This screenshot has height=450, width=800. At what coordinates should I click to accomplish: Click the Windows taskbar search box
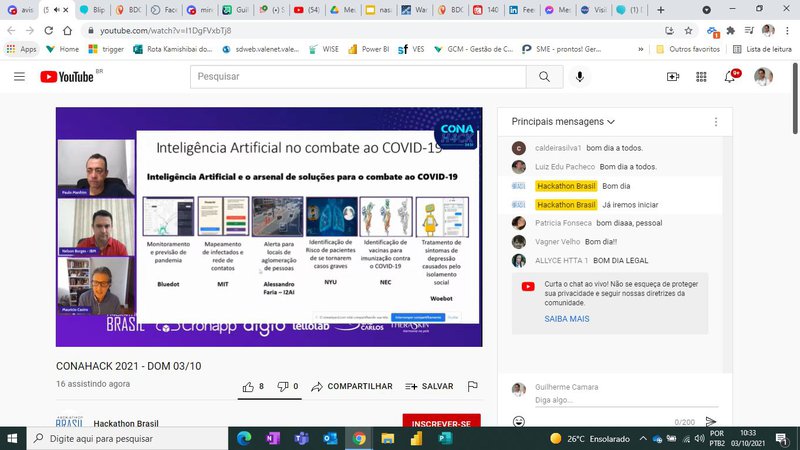(128, 438)
